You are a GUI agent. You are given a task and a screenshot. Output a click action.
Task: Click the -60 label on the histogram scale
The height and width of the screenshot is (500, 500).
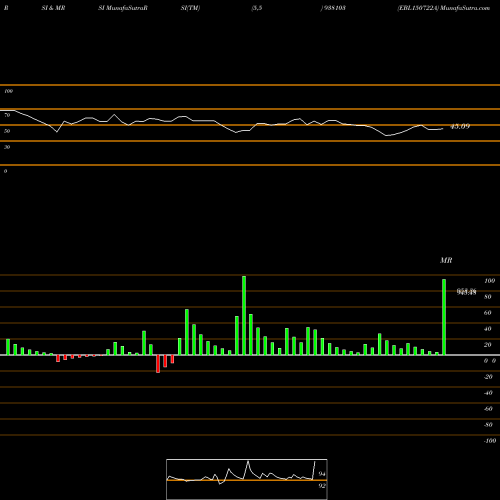click(488, 409)
